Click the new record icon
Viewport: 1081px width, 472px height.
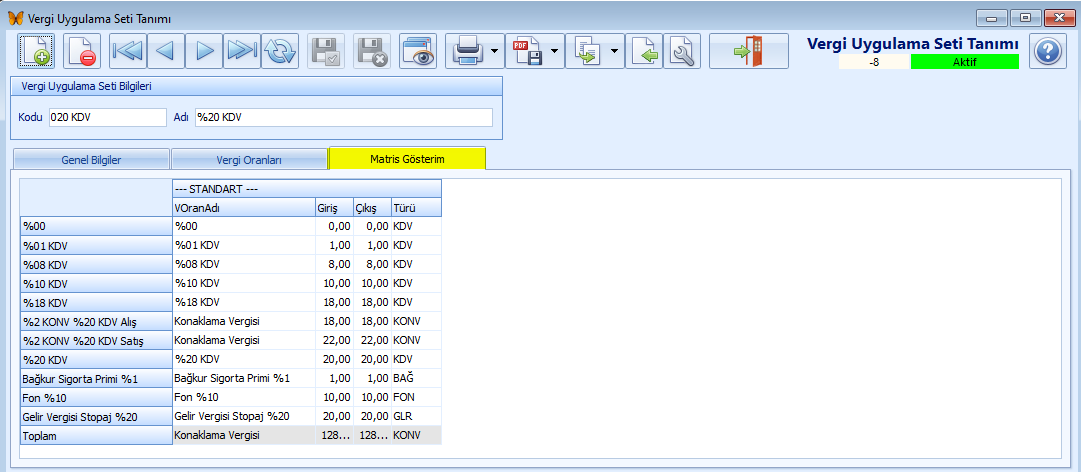point(36,51)
